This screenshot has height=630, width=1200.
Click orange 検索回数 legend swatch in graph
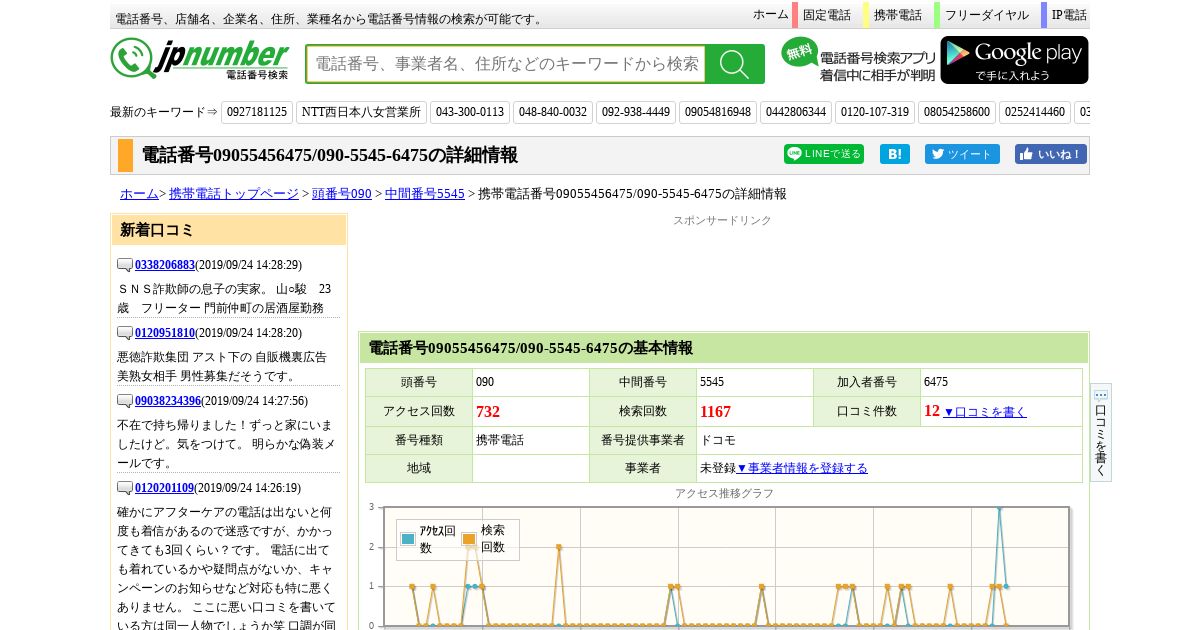point(469,539)
